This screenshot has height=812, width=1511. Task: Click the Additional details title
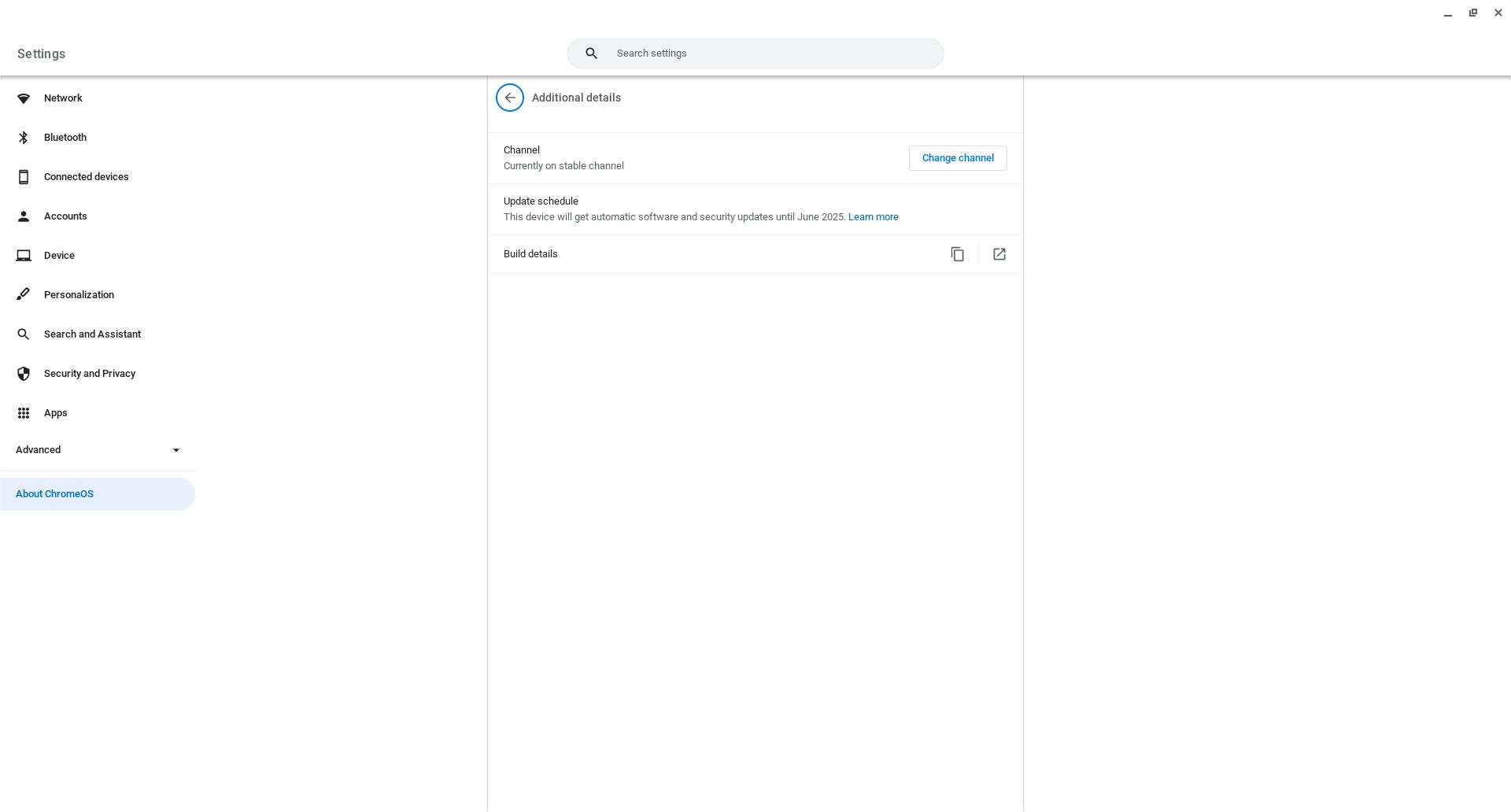576,98
